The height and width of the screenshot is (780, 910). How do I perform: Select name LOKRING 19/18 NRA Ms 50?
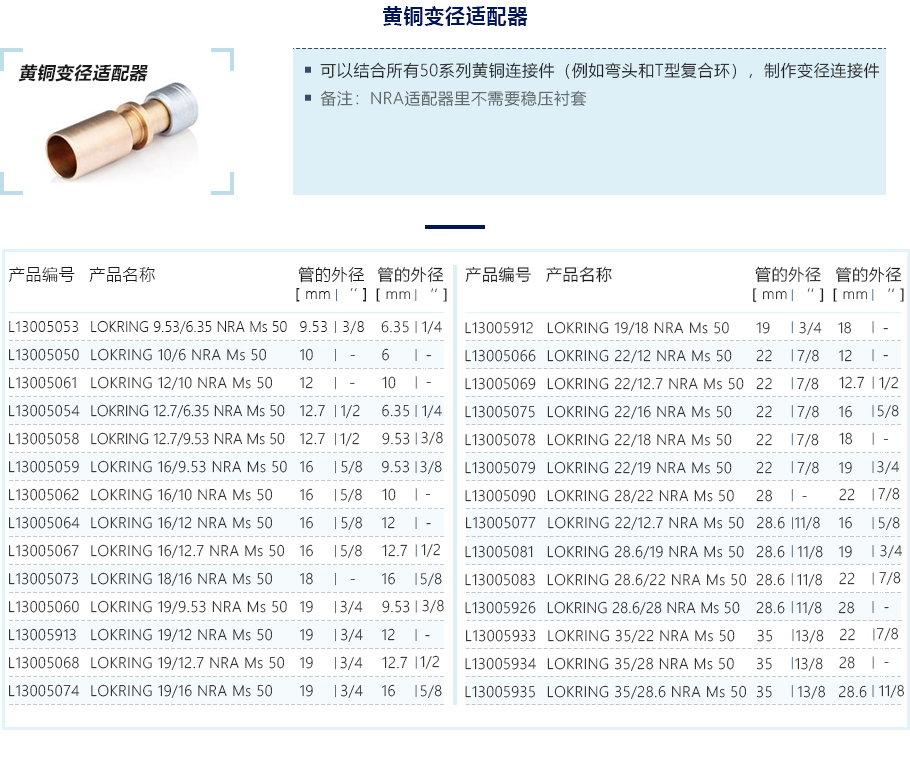(x=638, y=328)
